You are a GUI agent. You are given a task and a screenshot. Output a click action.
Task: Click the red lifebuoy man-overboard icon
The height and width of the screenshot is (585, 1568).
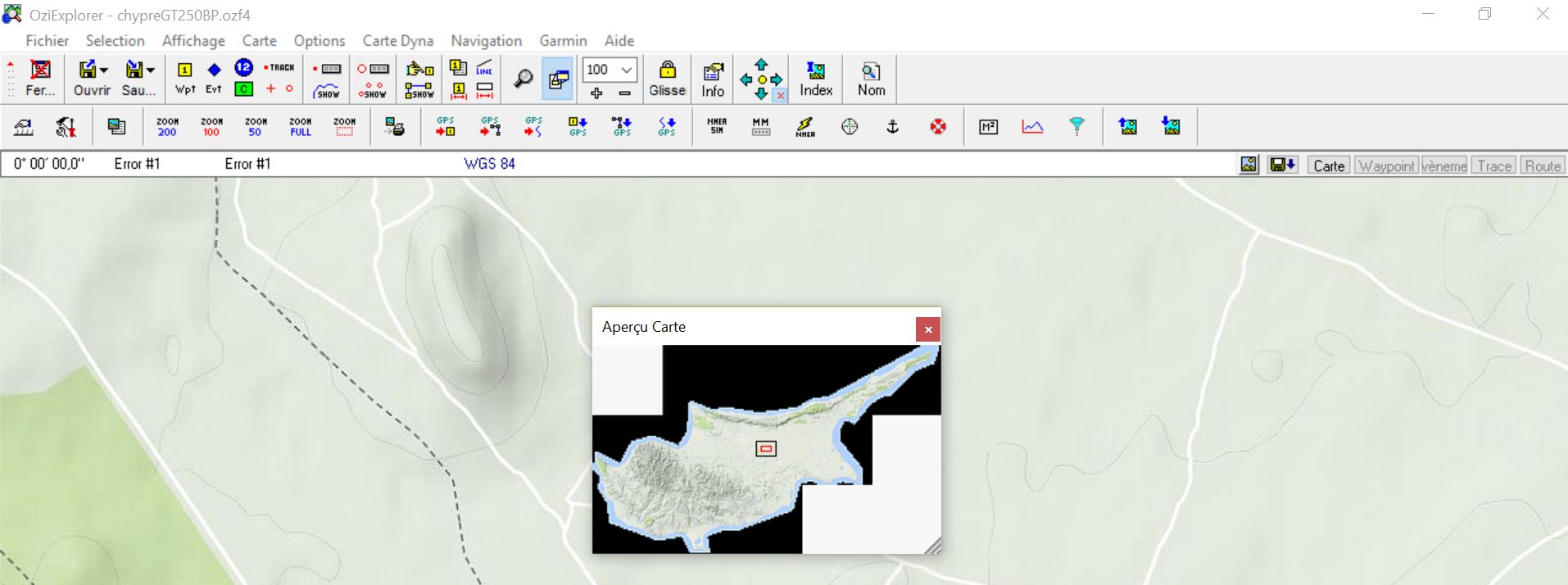coord(937,126)
